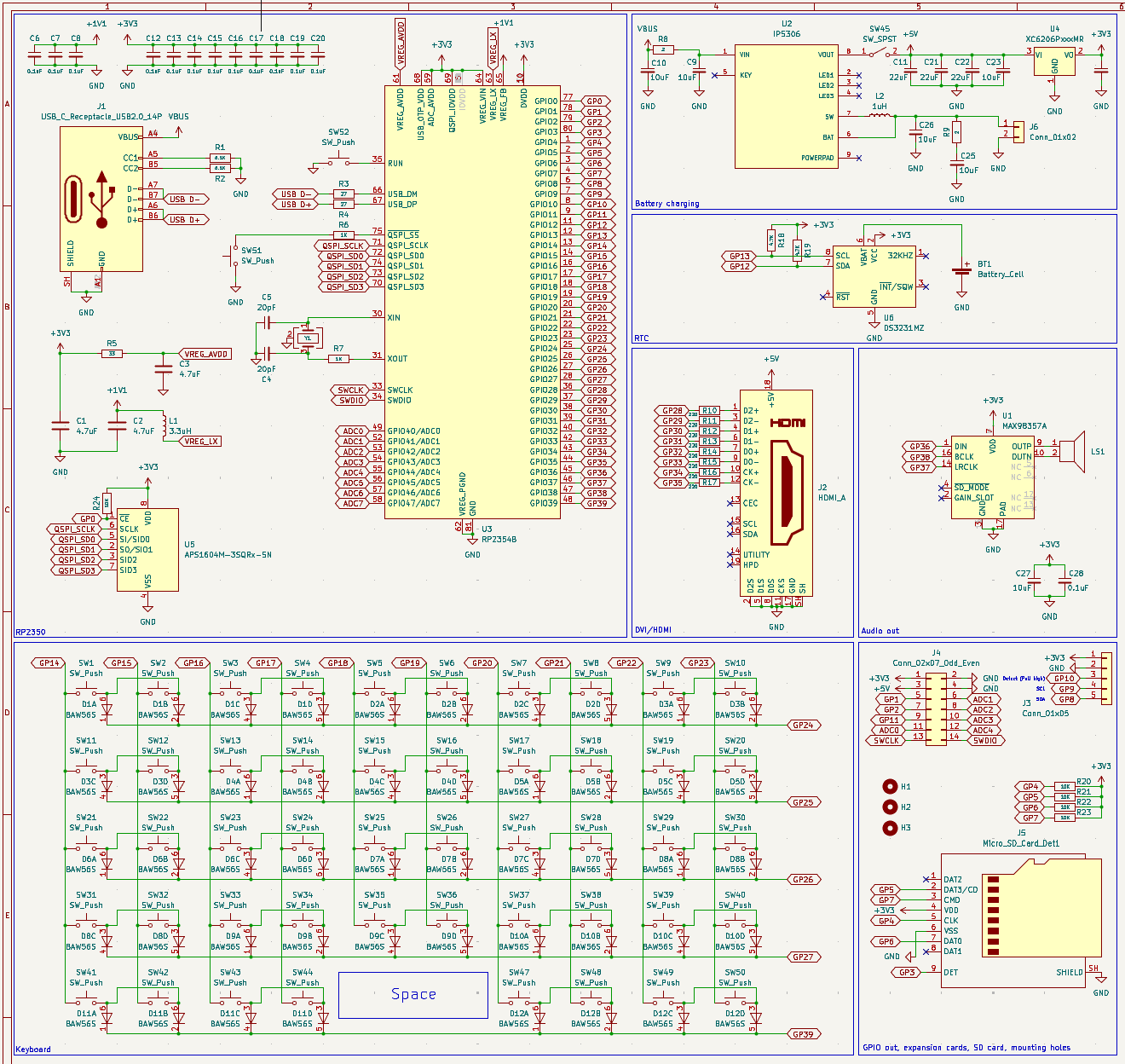Image resolution: width=1125 pixels, height=1064 pixels.
Task: Select the 'Keyboard' section label
Action: tap(33, 1050)
